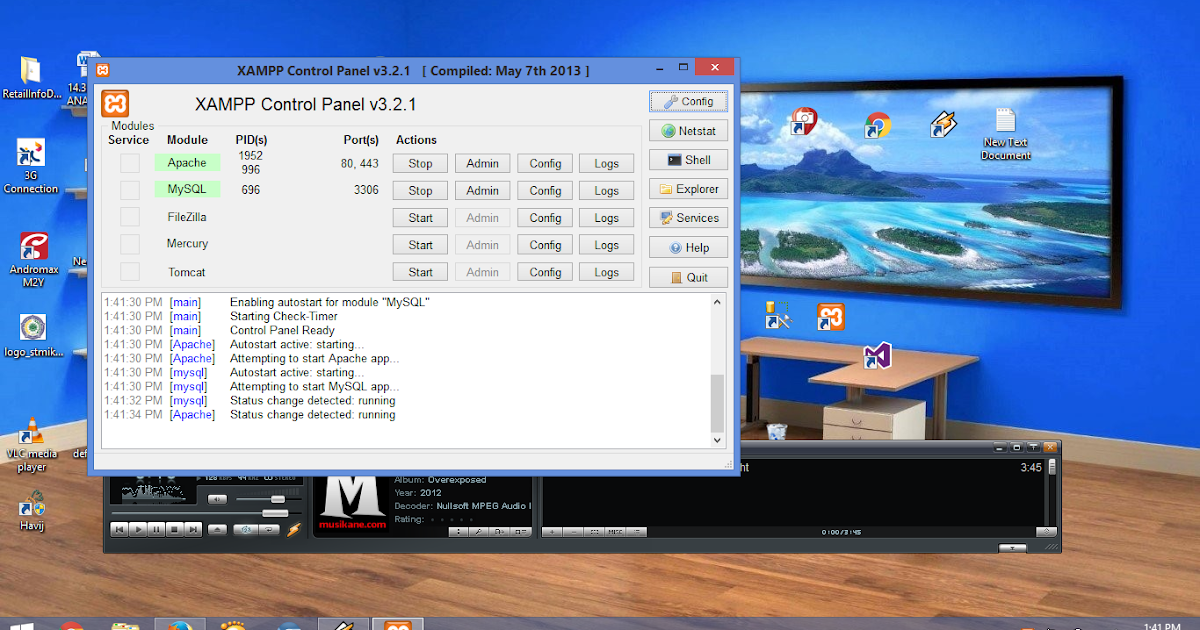Viewport: 1200px width, 630px height.
Task: Tick the Tomcat service checkbox
Action: pyautogui.click(x=128, y=271)
